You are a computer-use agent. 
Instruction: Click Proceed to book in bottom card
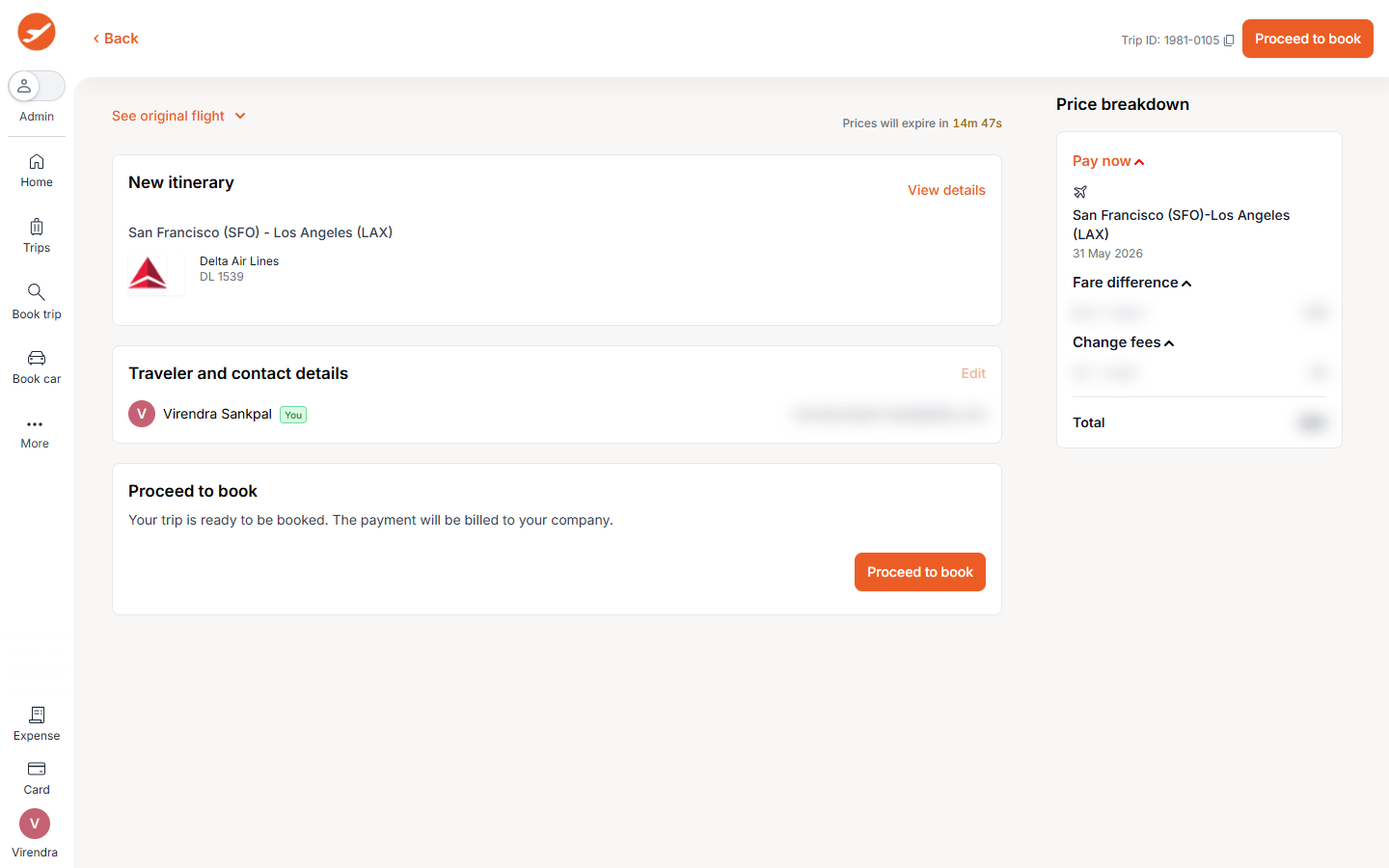919,572
